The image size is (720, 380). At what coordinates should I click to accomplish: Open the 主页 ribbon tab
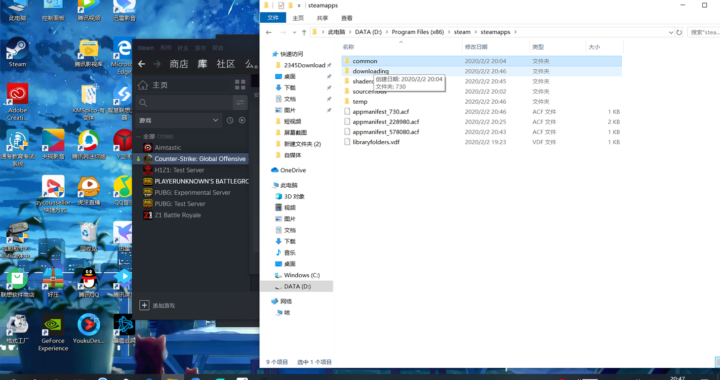(298, 18)
